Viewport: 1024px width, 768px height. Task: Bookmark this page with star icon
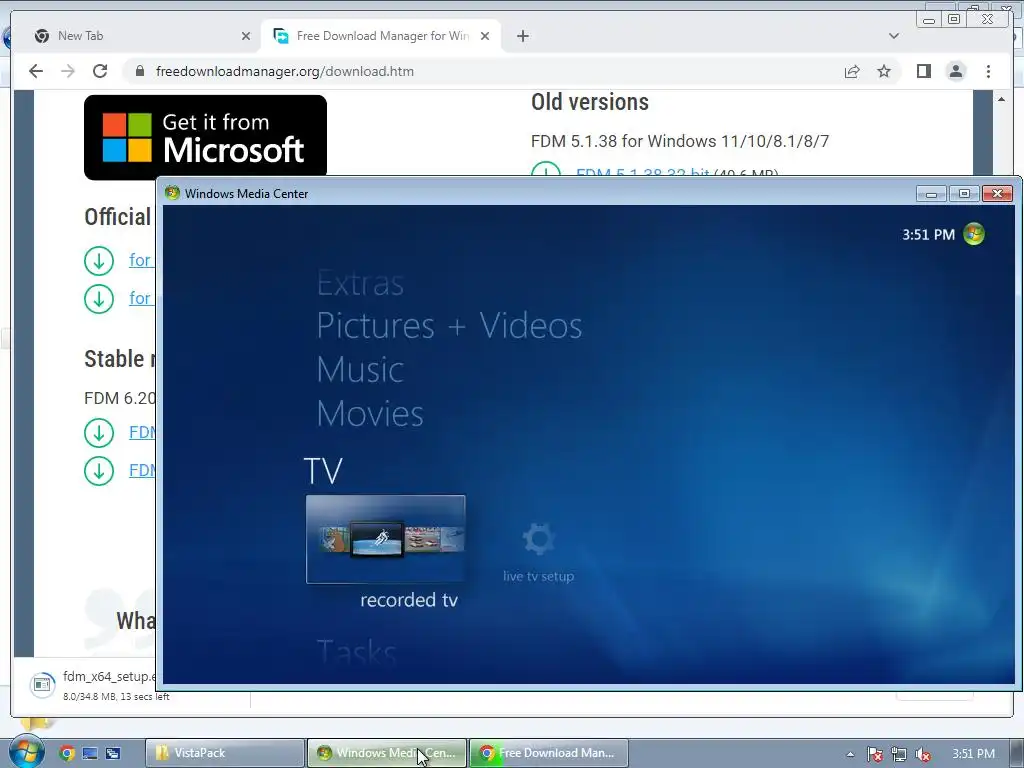tap(884, 71)
